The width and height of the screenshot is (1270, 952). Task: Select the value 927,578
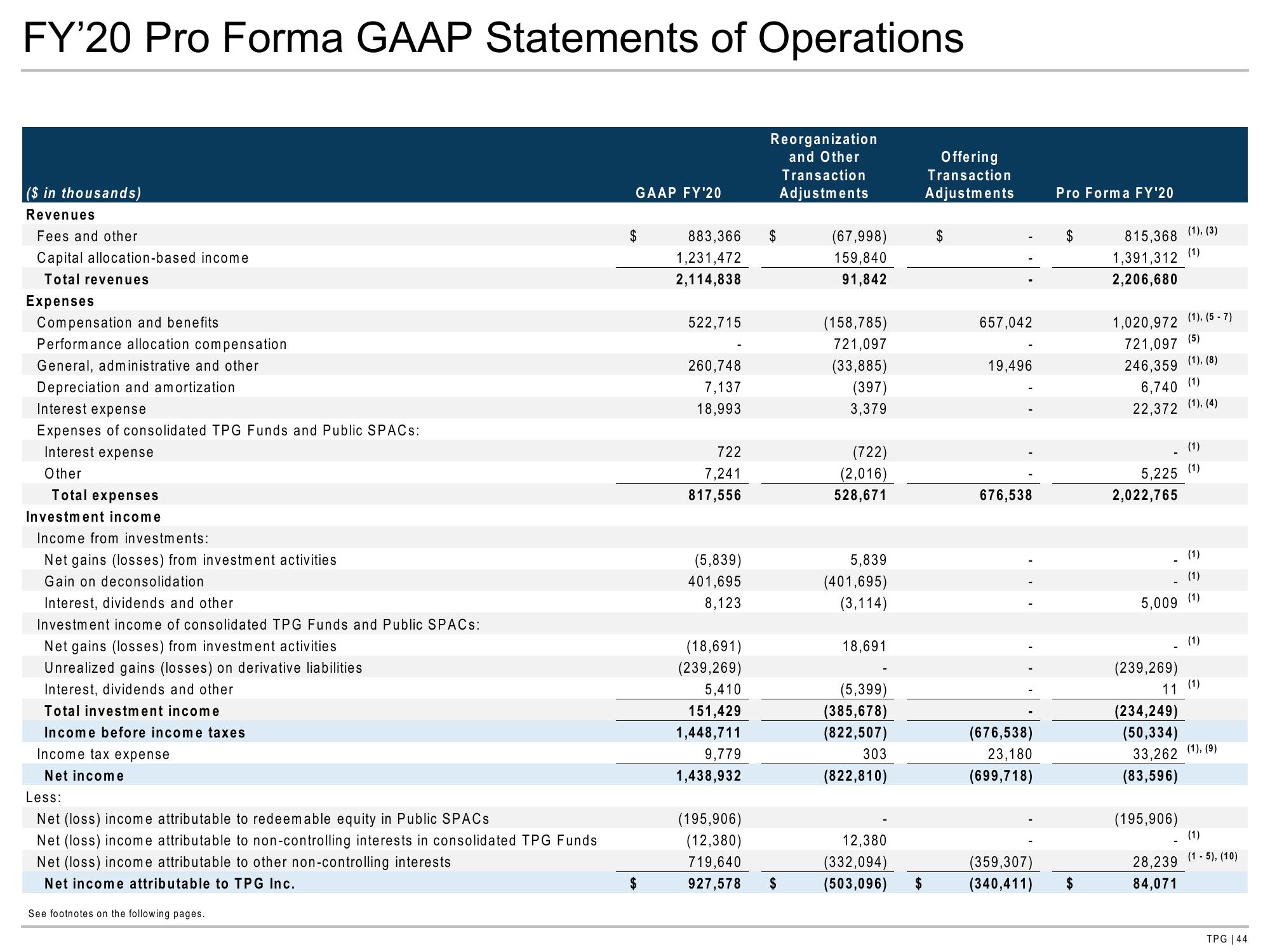[714, 883]
